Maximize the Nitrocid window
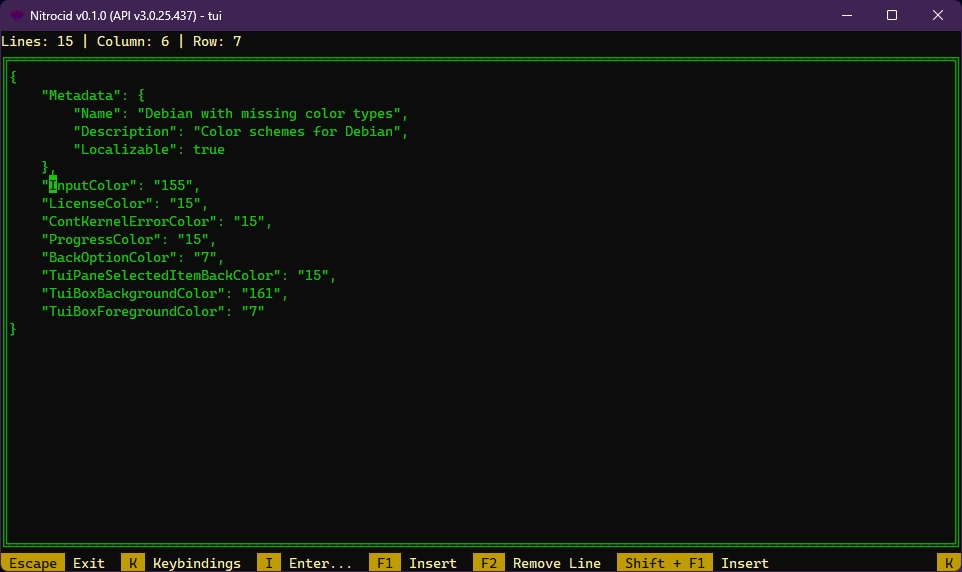The image size is (962, 572). pyautogui.click(x=891, y=15)
